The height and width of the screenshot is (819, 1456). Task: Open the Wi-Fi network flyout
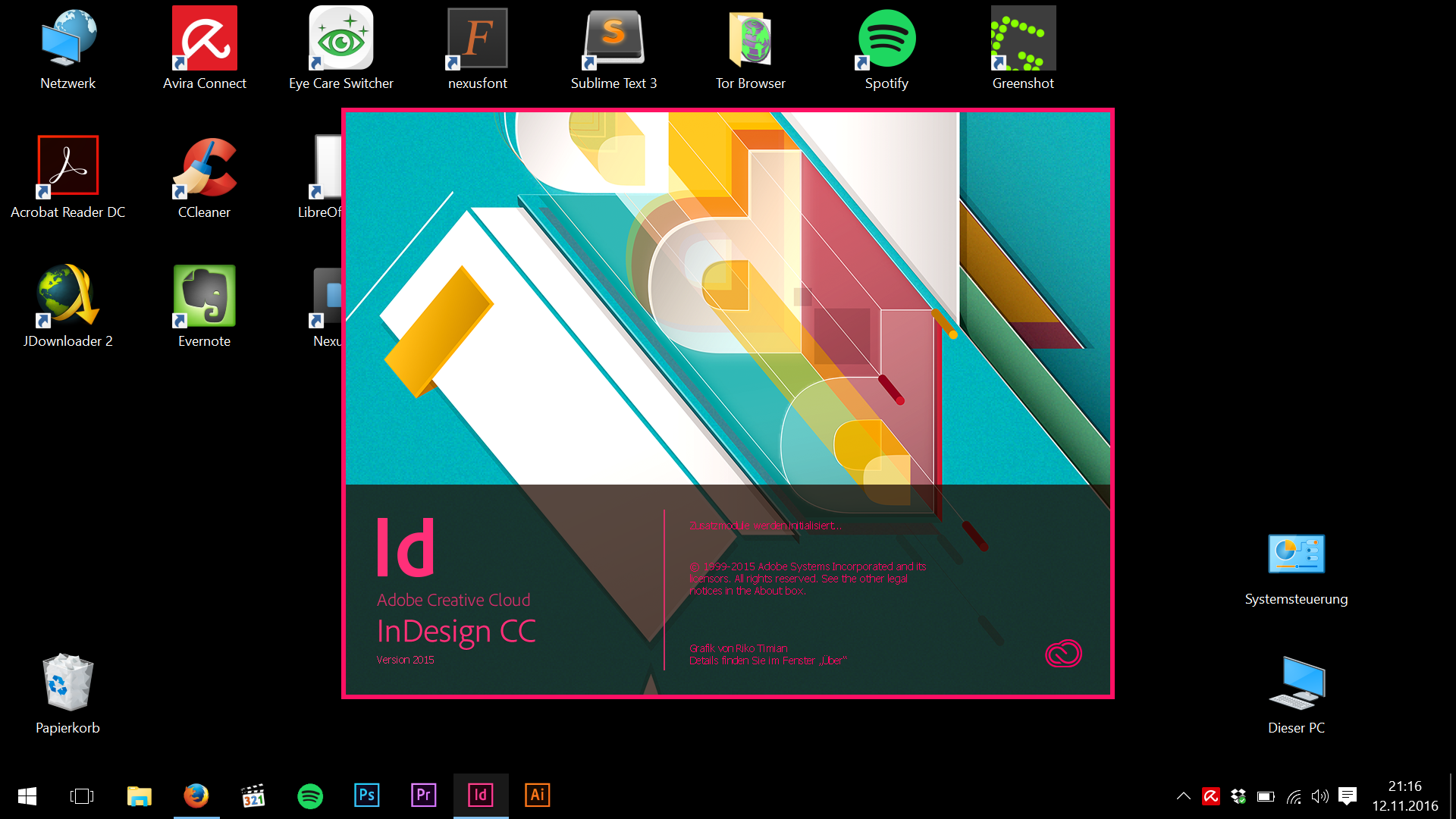click(x=1294, y=796)
